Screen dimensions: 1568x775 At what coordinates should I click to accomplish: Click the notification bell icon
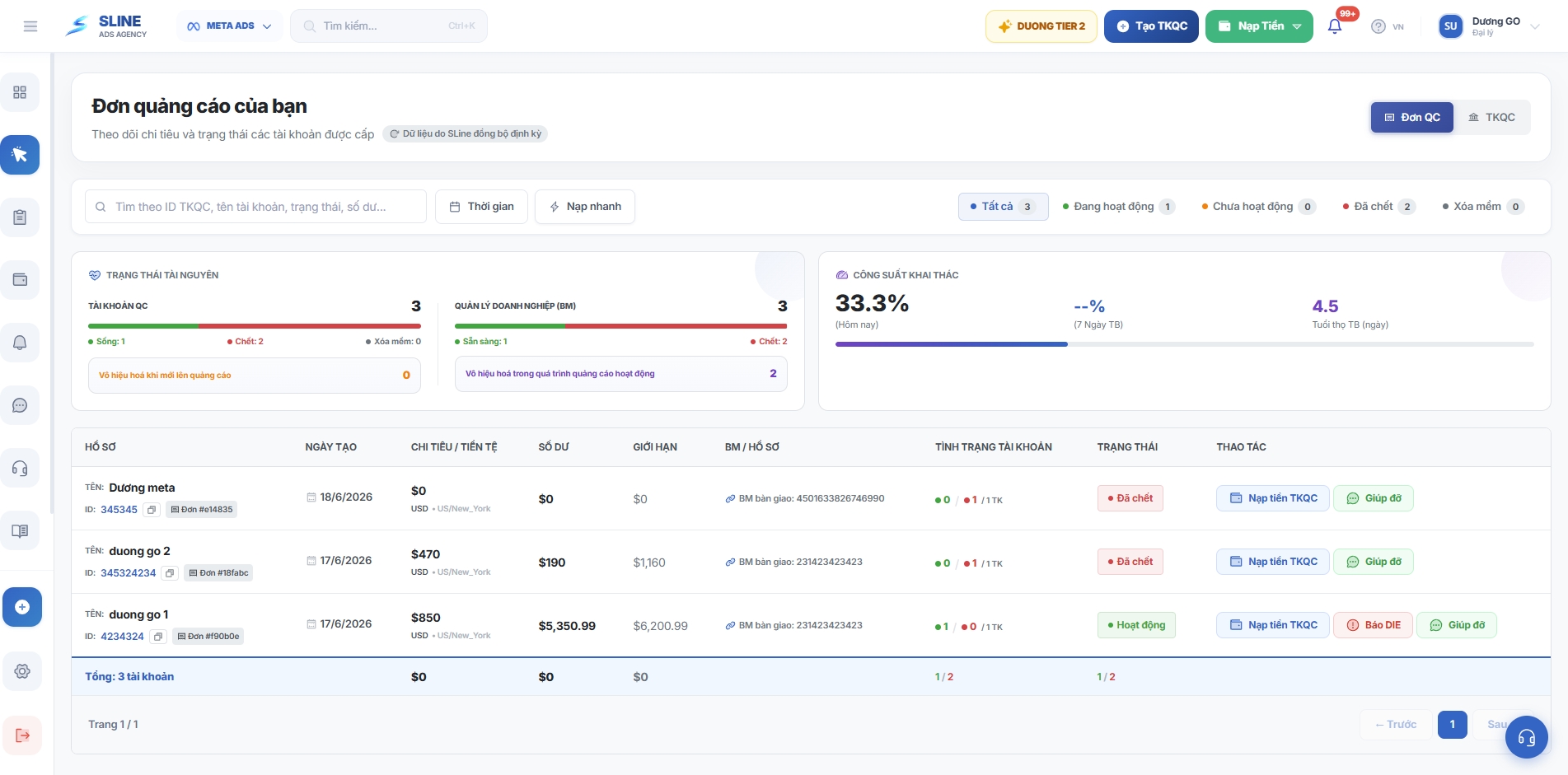(x=1335, y=26)
